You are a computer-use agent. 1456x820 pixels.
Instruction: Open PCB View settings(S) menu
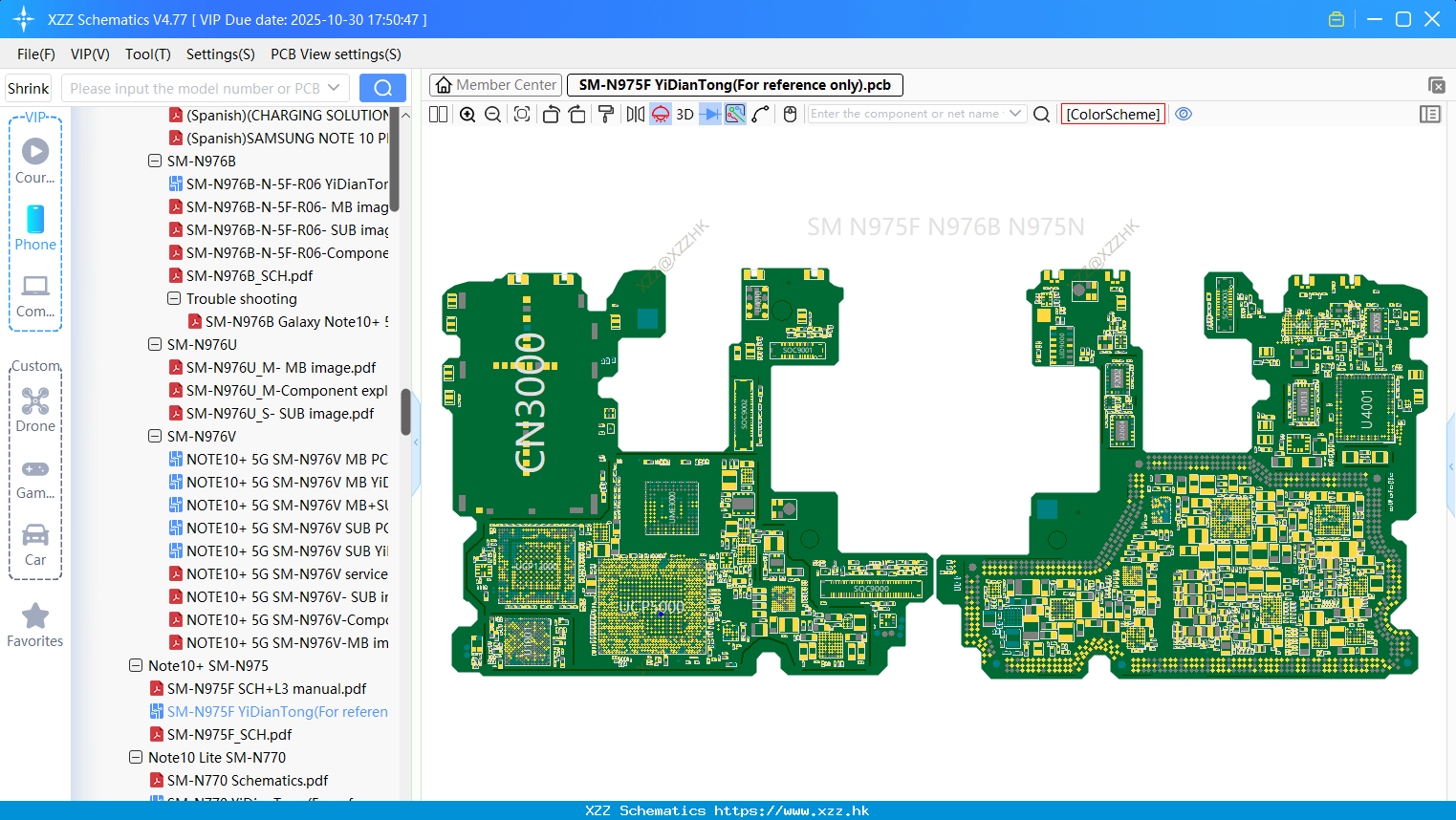point(336,54)
